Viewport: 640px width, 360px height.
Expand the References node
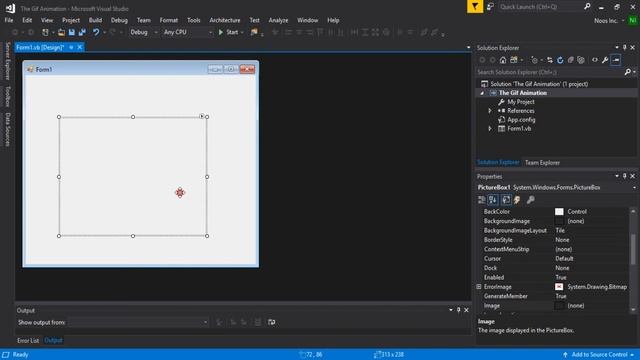pos(490,111)
